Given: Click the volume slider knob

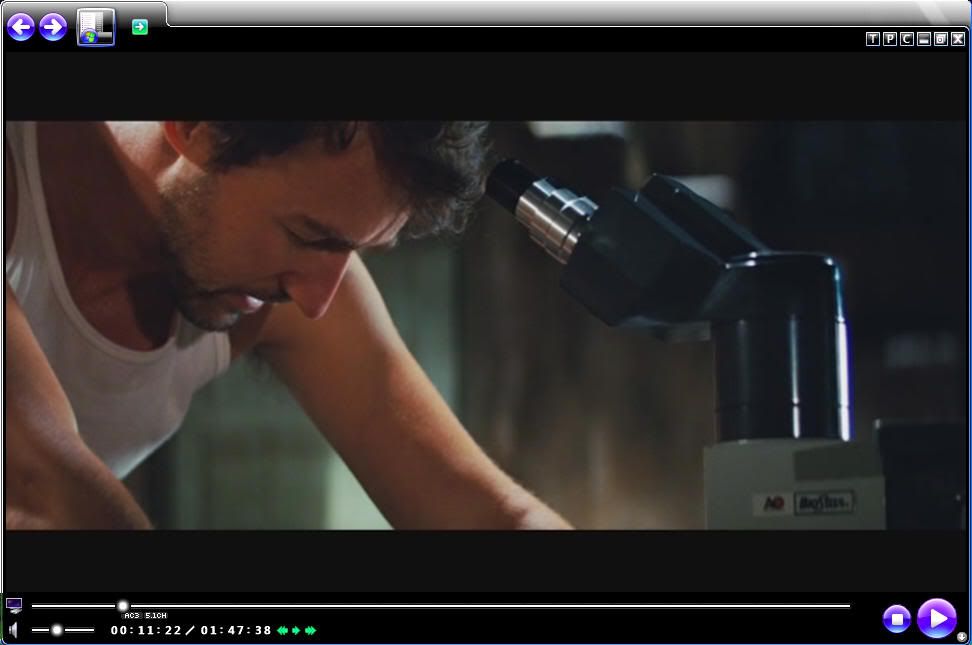Looking at the screenshot, I should (x=56, y=630).
